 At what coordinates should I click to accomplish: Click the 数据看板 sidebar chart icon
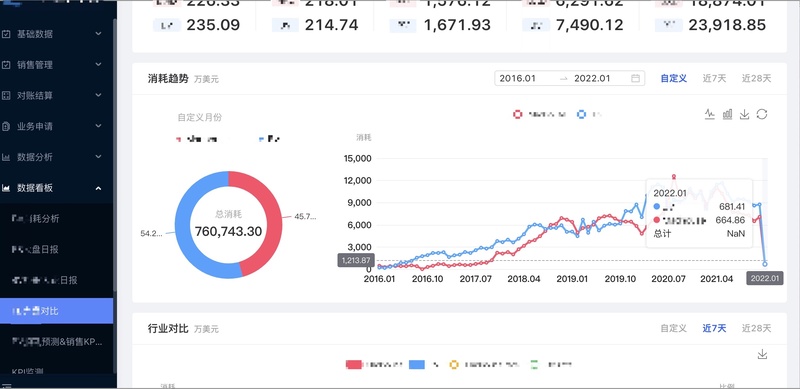point(6,188)
